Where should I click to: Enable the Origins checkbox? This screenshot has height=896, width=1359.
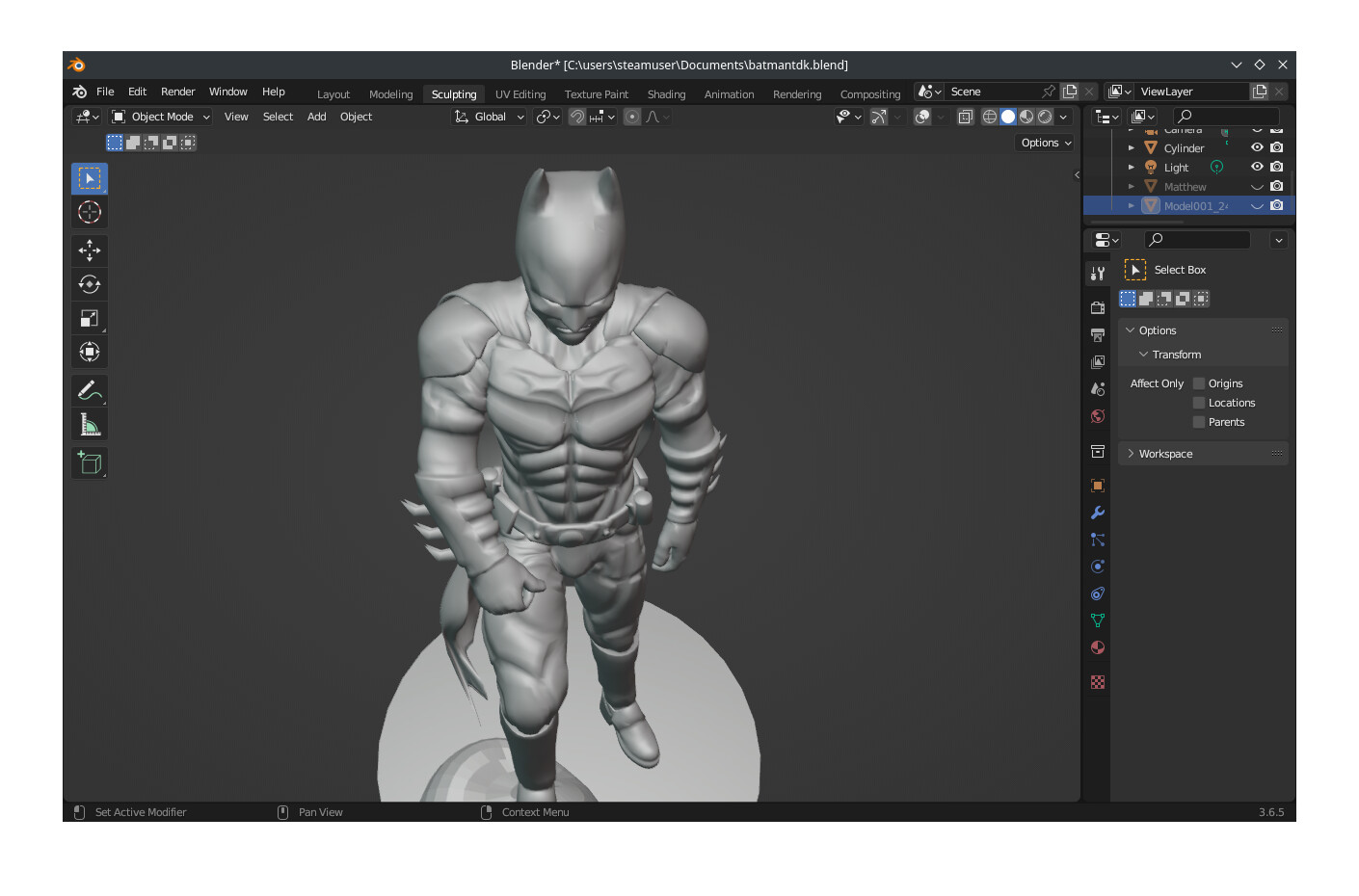(x=1199, y=383)
